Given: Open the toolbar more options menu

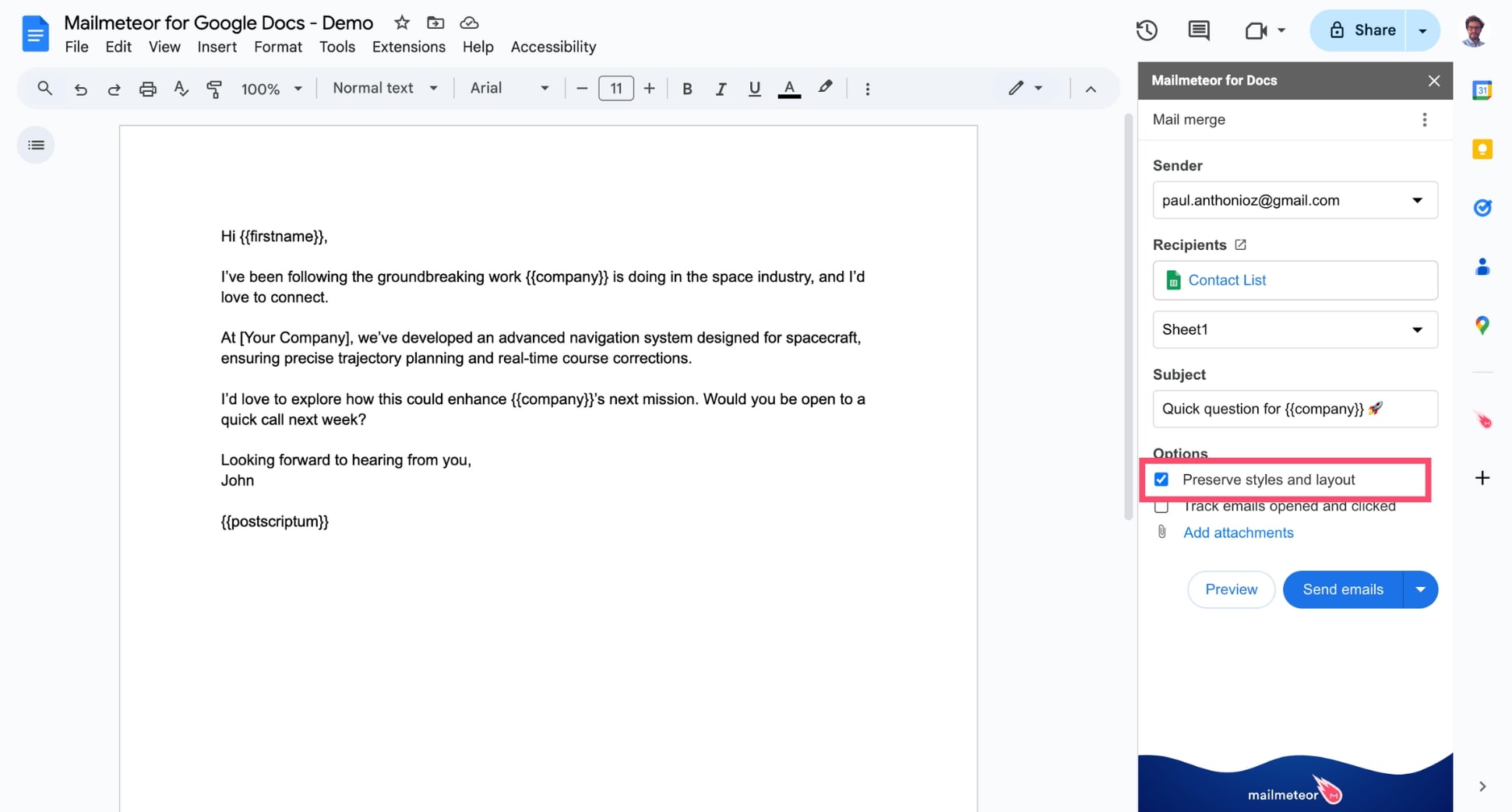Looking at the screenshot, I should click(867, 89).
